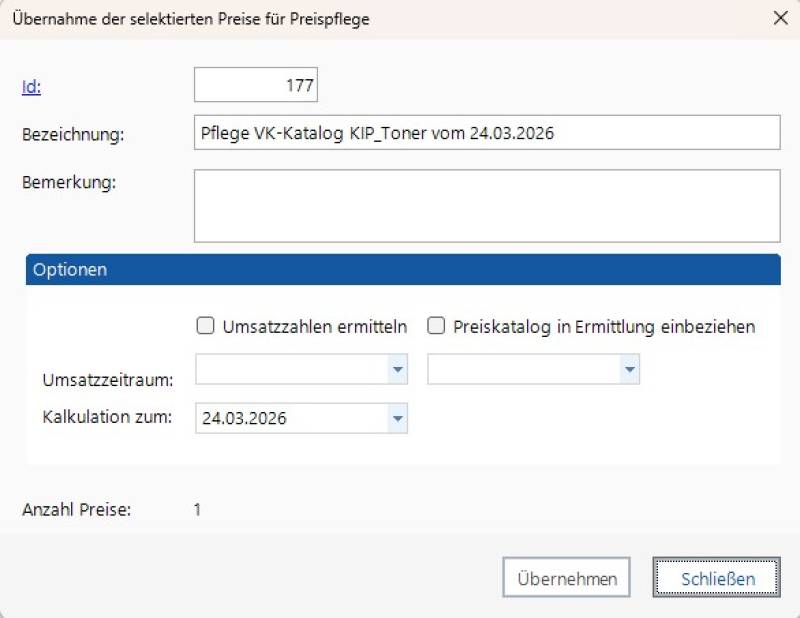
Task: Click the Id field showing 177
Action: (255, 86)
